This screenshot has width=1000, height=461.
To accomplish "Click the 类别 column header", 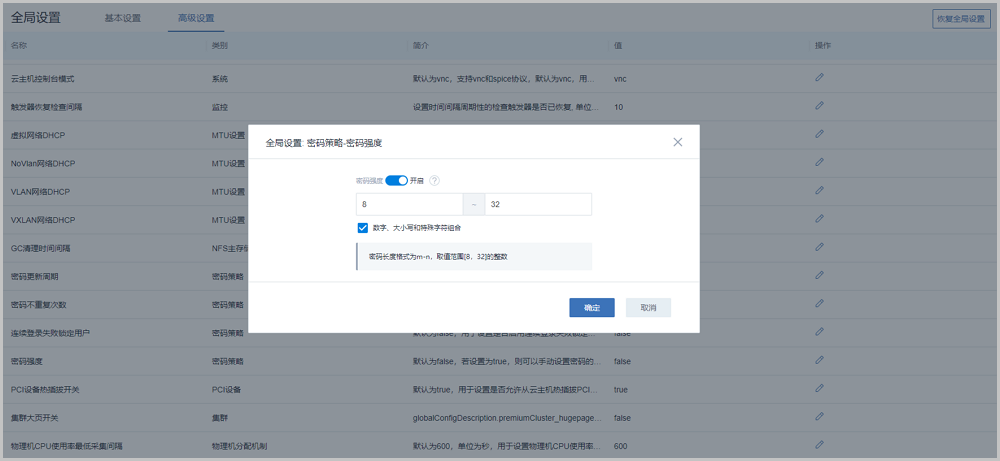I will 220,46.
